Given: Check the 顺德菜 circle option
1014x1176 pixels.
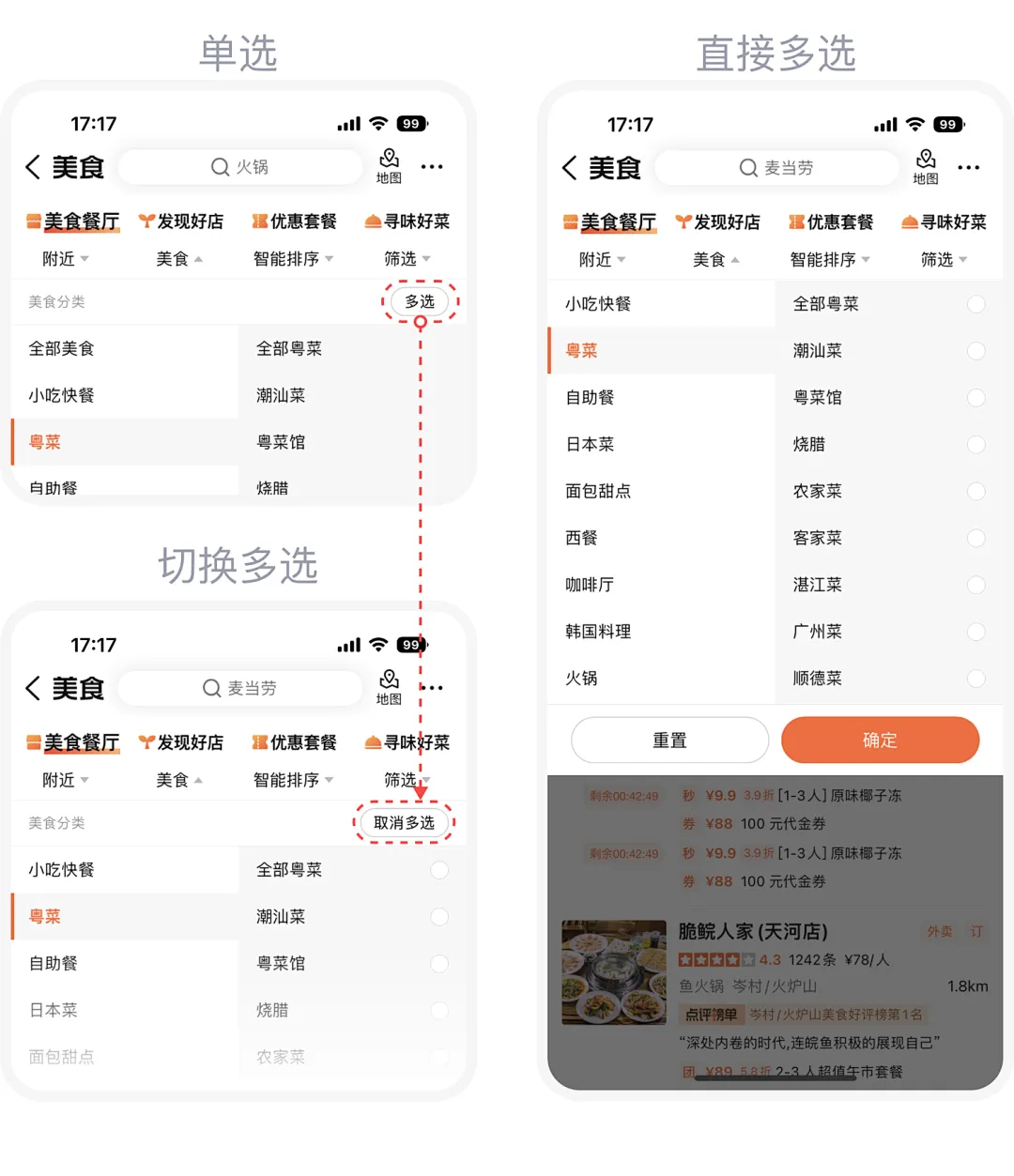Looking at the screenshot, I should [x=976, y=679].
